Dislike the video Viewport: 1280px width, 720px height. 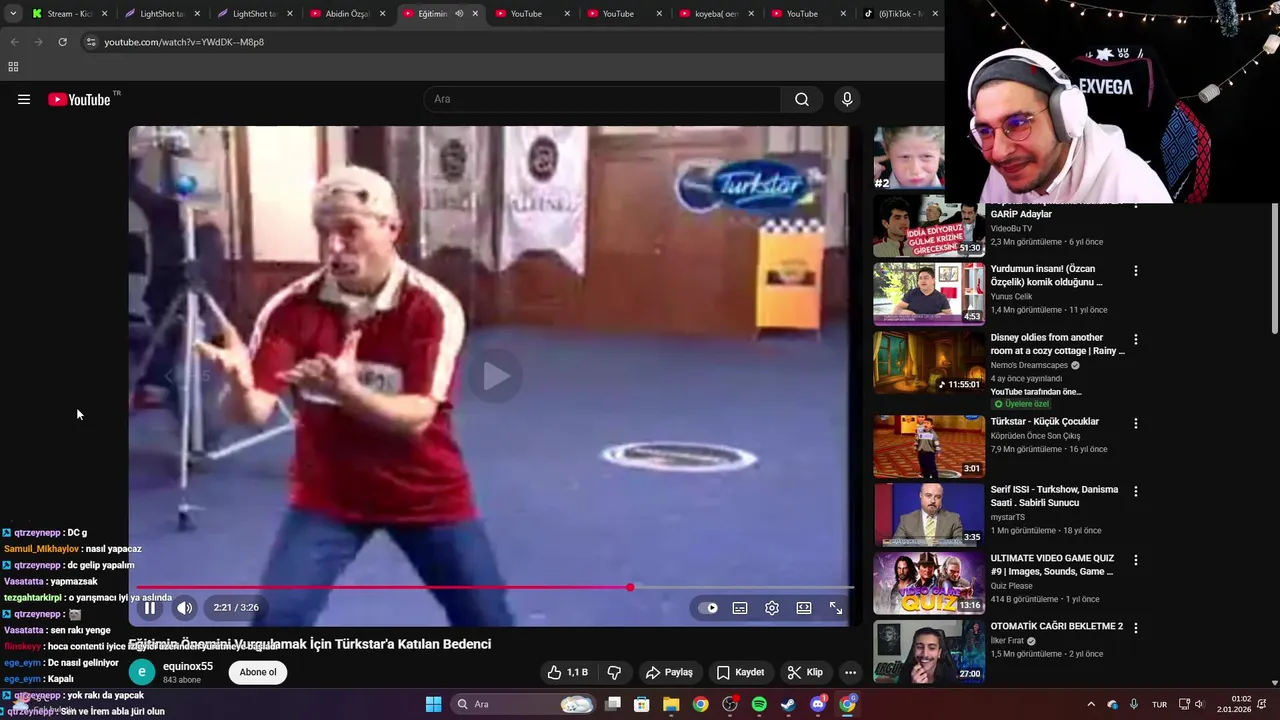pyautogui.click(x=614, y=673)
